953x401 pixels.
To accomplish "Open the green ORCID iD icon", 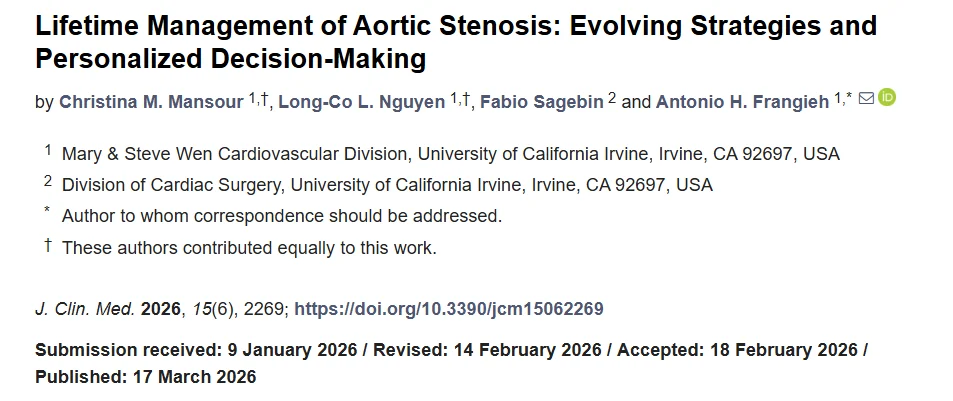I will coord(886,98).
